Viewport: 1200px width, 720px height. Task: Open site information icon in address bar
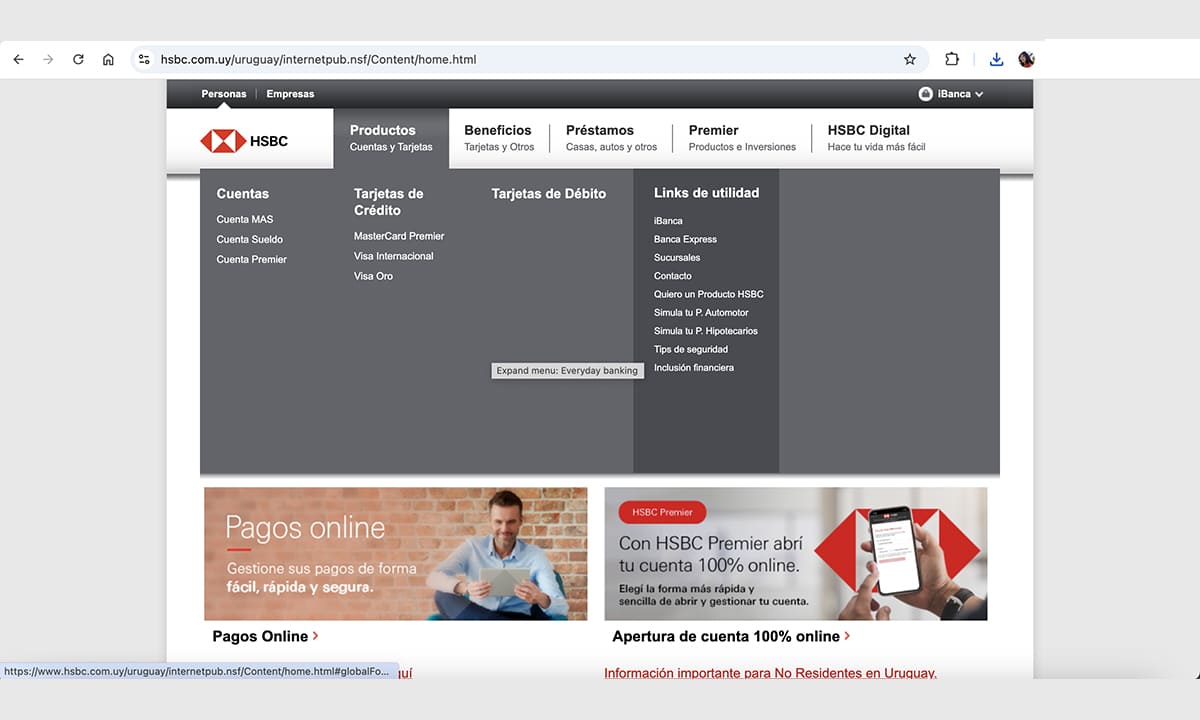[x=144, y=60]
